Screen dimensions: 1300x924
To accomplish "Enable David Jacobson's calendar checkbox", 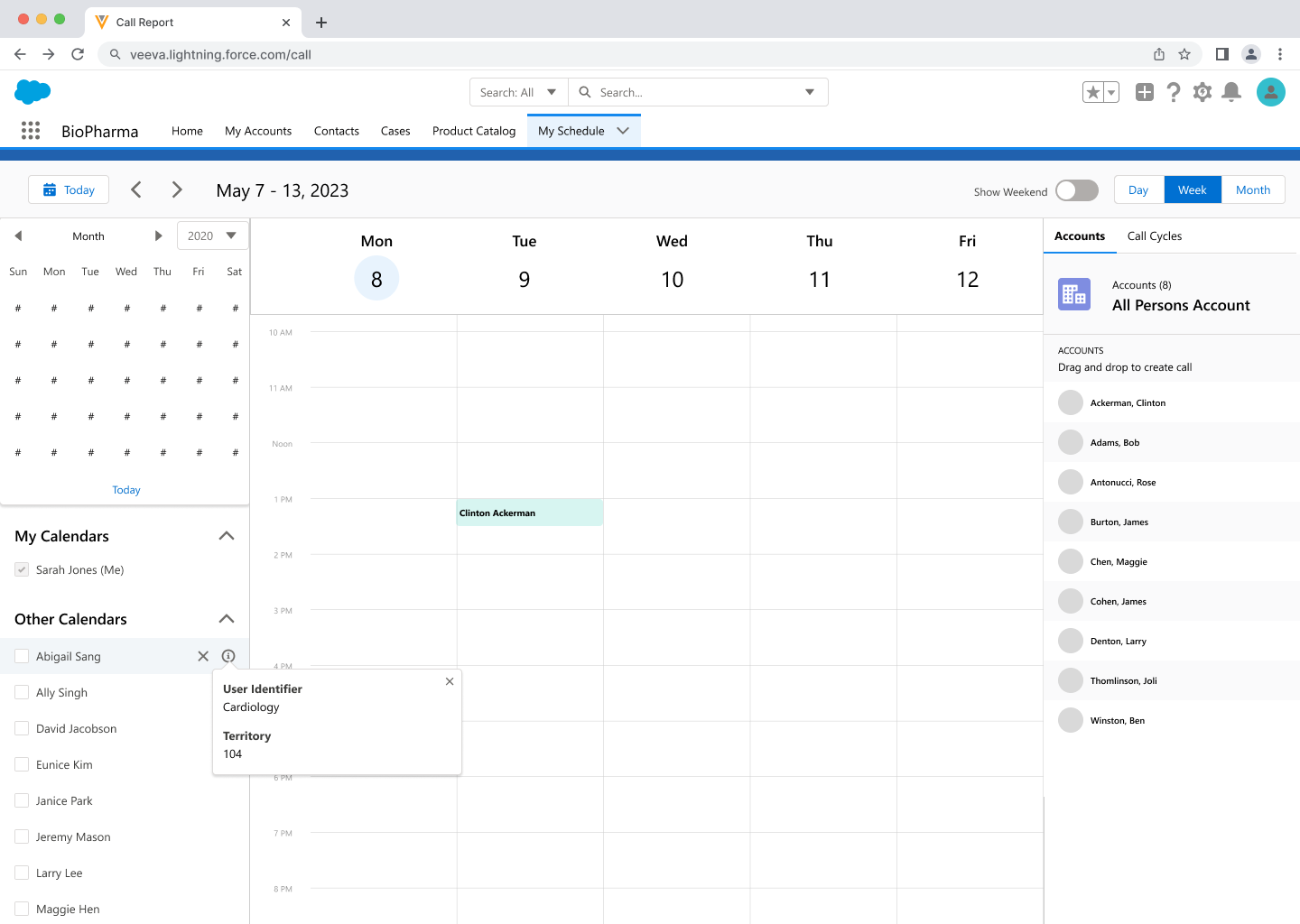I will 22,728.
